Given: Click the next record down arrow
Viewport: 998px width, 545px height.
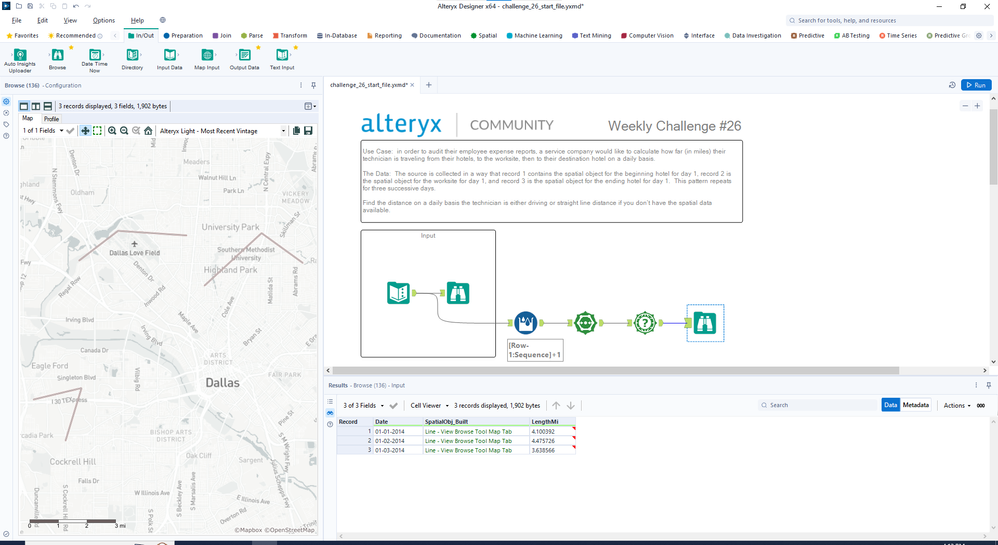Looking at the screenshot, I should point(571,405).
